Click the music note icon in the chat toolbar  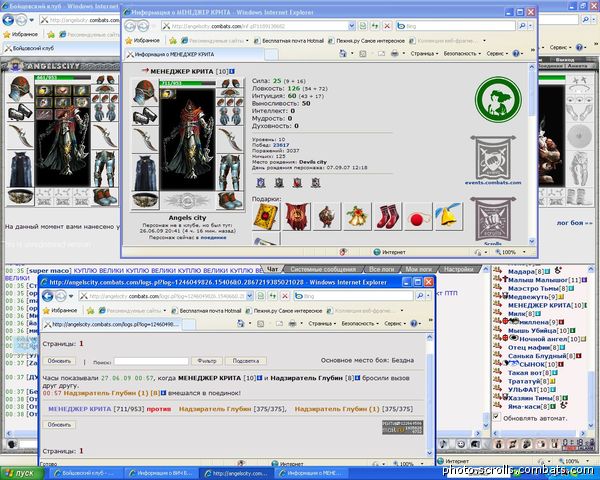click(x=444, y=444)
